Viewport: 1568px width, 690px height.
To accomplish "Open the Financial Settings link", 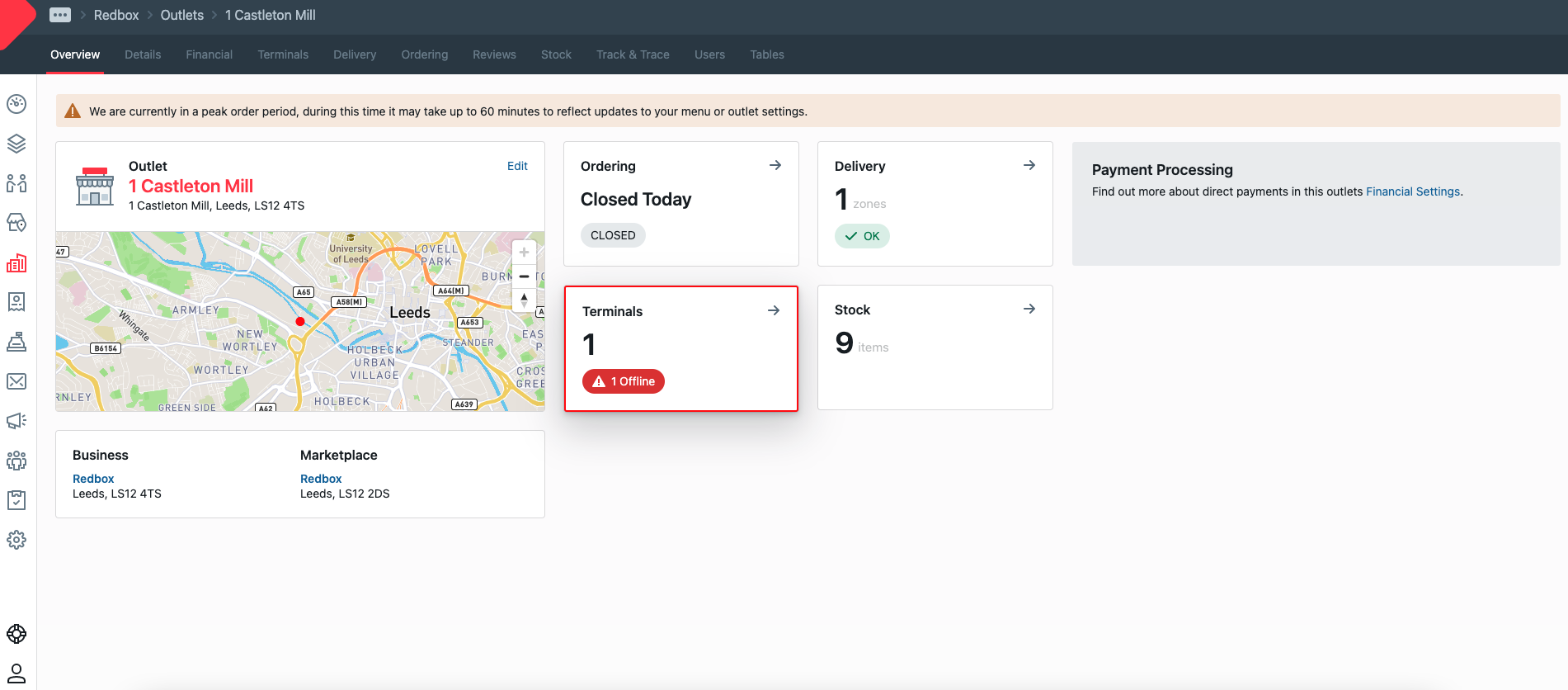I will point(1412,191).
